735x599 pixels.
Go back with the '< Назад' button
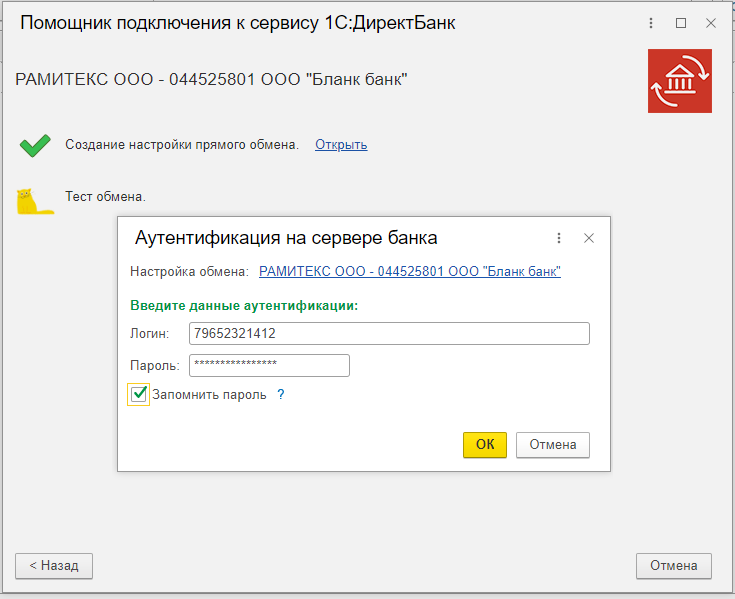[54, 565]
